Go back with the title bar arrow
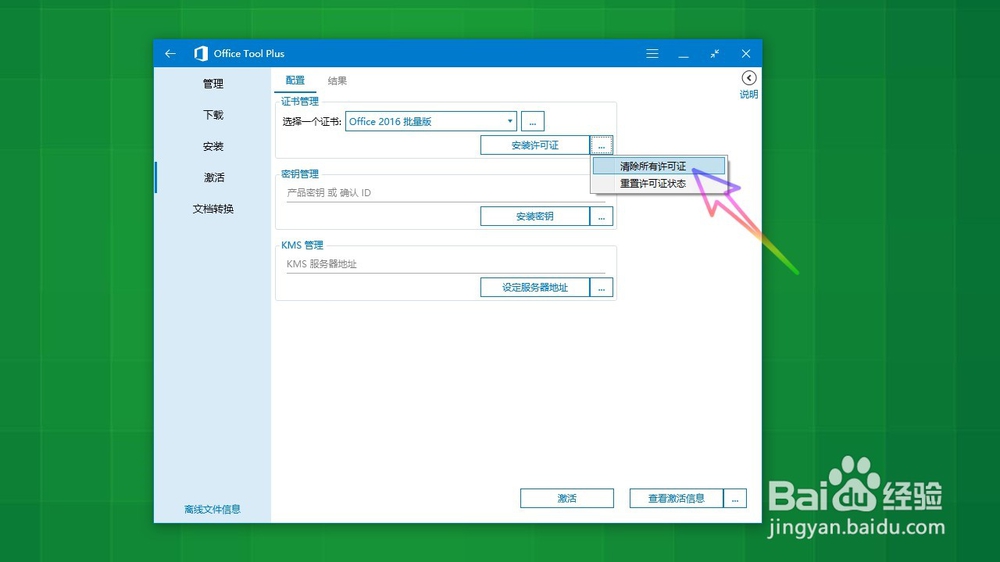 (x=170, y=54)
